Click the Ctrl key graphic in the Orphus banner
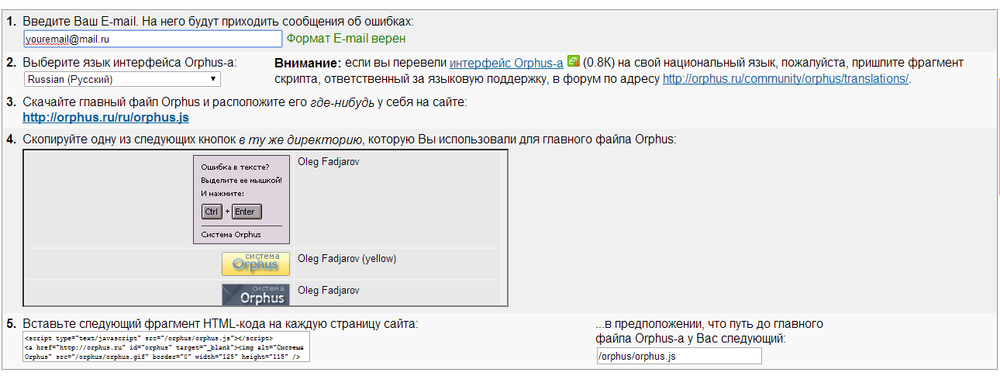This screenshot has height=379, width=1000. pos(212,211)
